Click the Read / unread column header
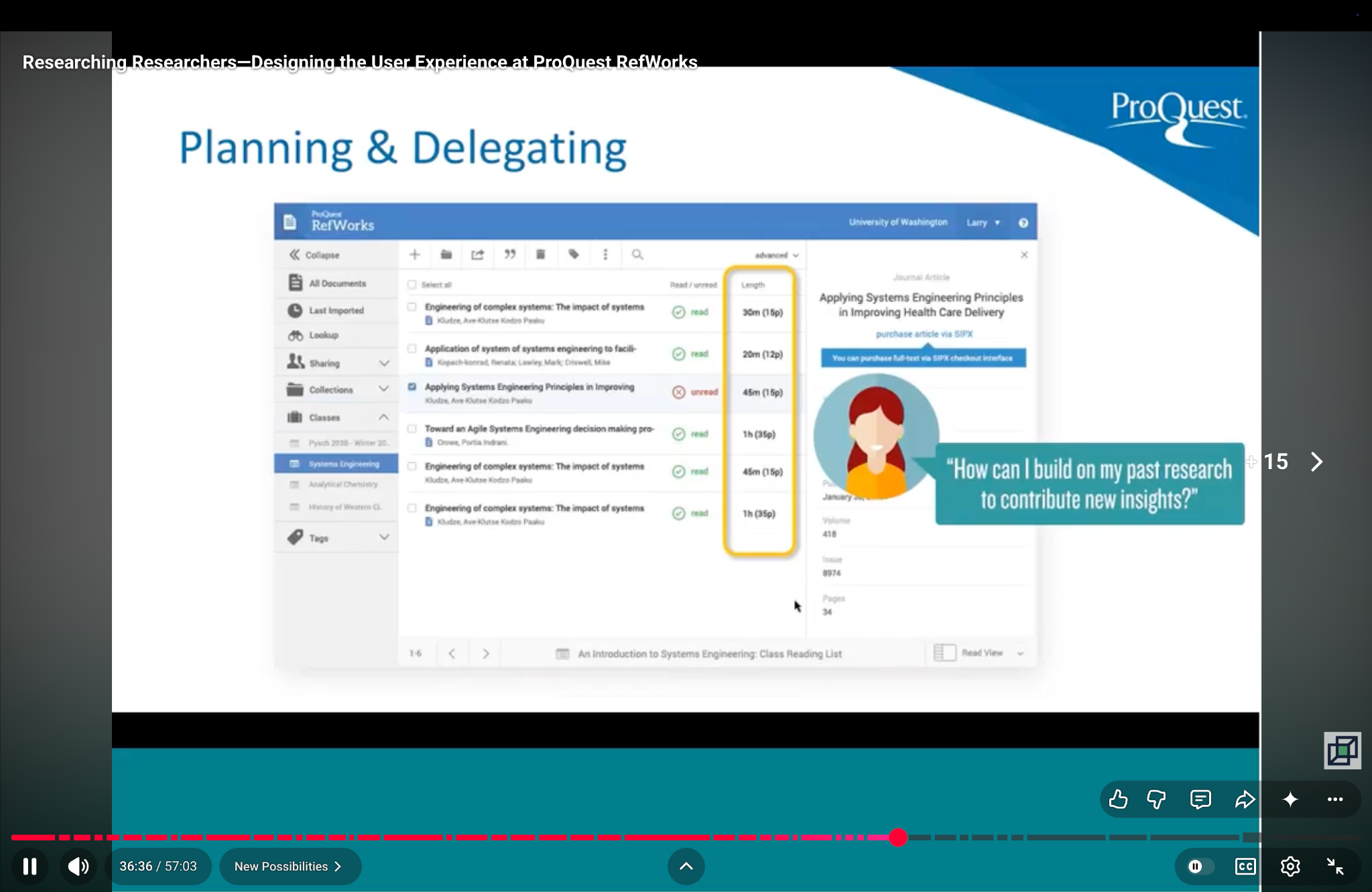This screenshot has height=892, width=1372. 693,285
